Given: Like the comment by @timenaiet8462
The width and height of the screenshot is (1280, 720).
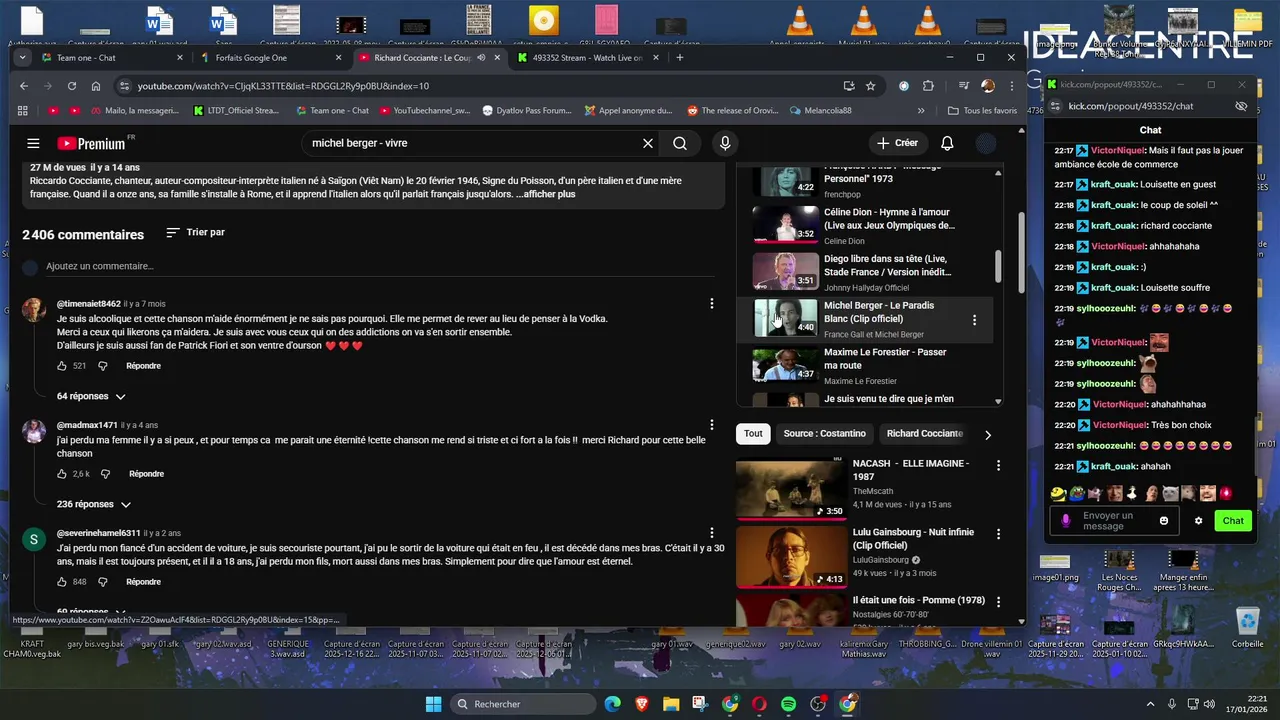Looking at the screenshot, I should (62, 366).
